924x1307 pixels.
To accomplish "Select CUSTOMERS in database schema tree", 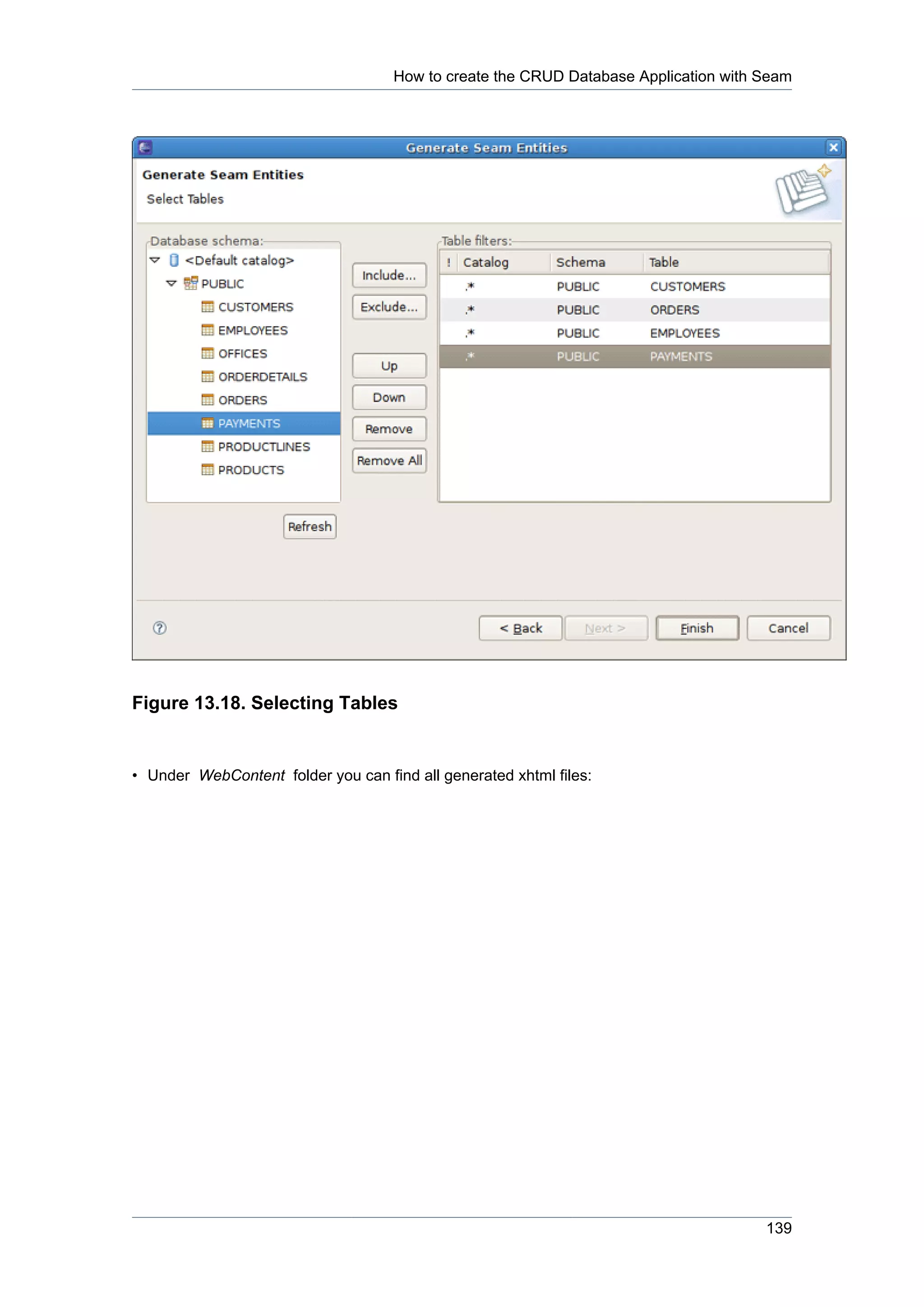I will pos(256,307).
